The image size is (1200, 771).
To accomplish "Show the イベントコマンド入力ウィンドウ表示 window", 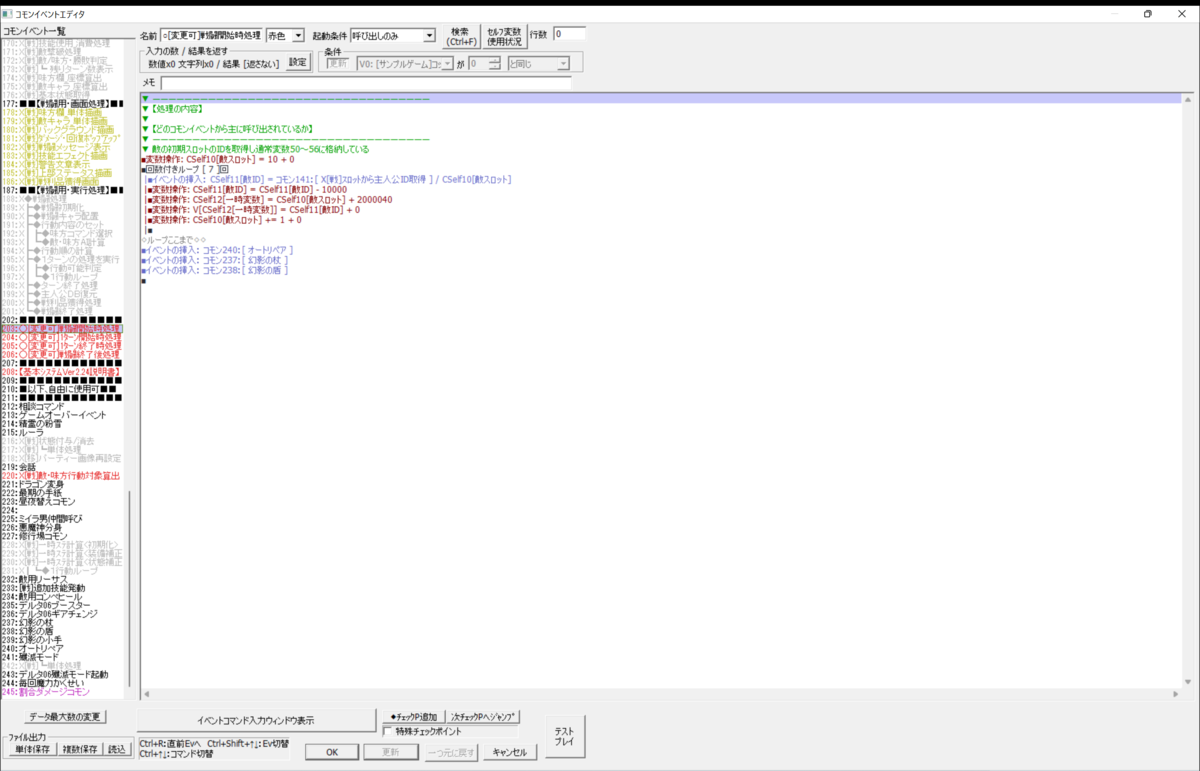I will (256, 720).
